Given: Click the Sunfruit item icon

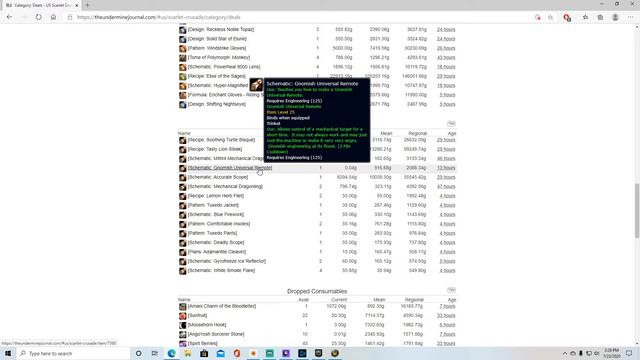Looking at the screenshot, I should click(x=182, y=316).
